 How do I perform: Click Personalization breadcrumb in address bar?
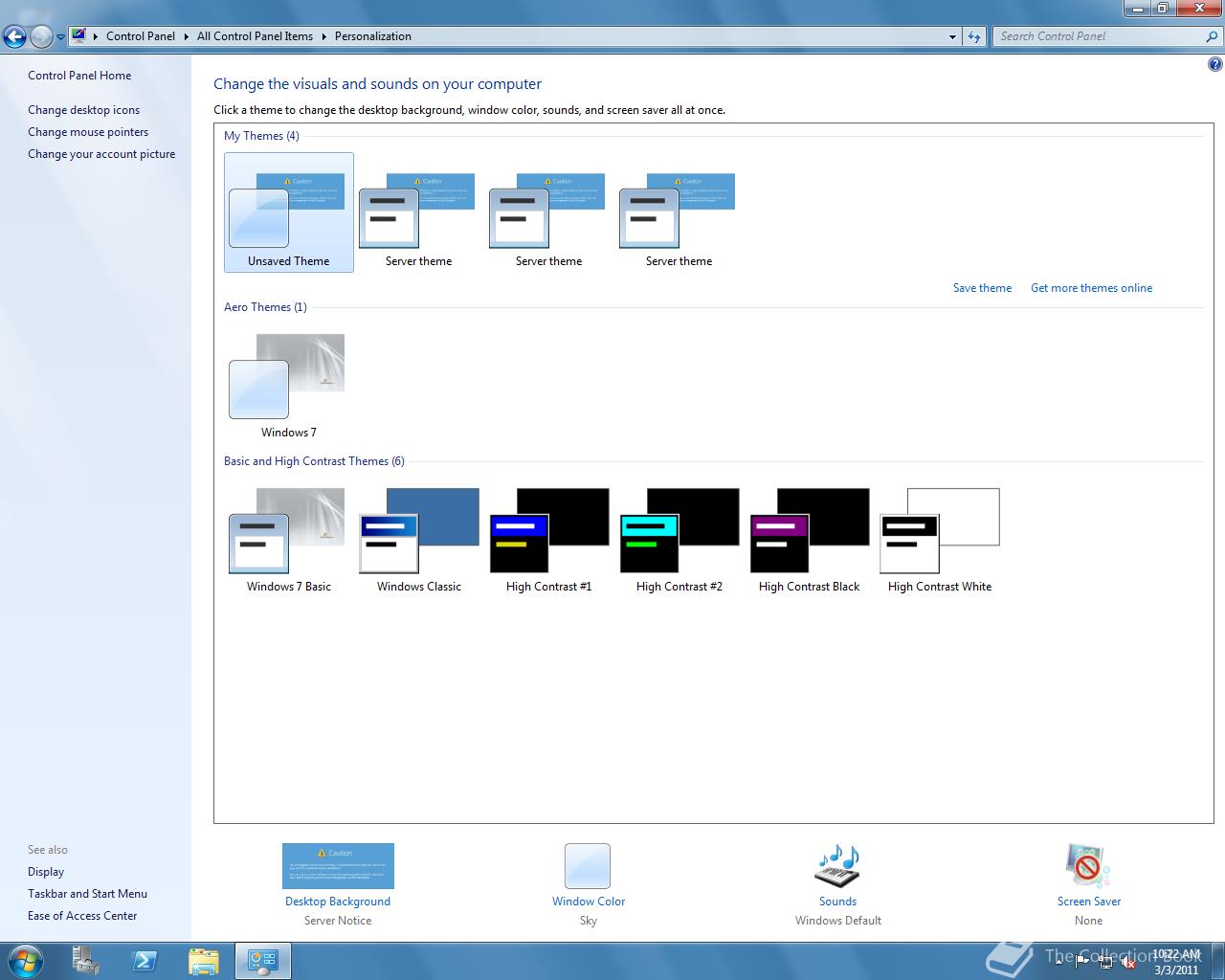click(373, 36)
